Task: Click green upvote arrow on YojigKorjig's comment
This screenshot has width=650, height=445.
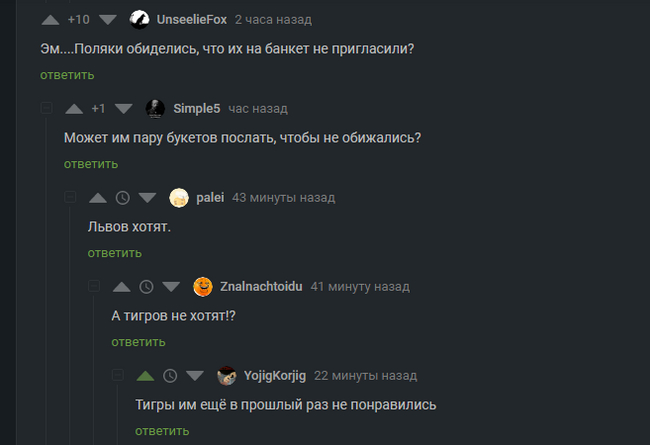Action: (145, 376)
